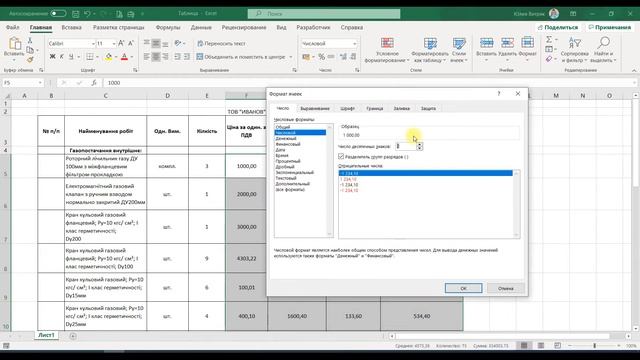Click the Clear eraser icon in Editing group
The height and width of the screenshot is (360, 640).
549,59
